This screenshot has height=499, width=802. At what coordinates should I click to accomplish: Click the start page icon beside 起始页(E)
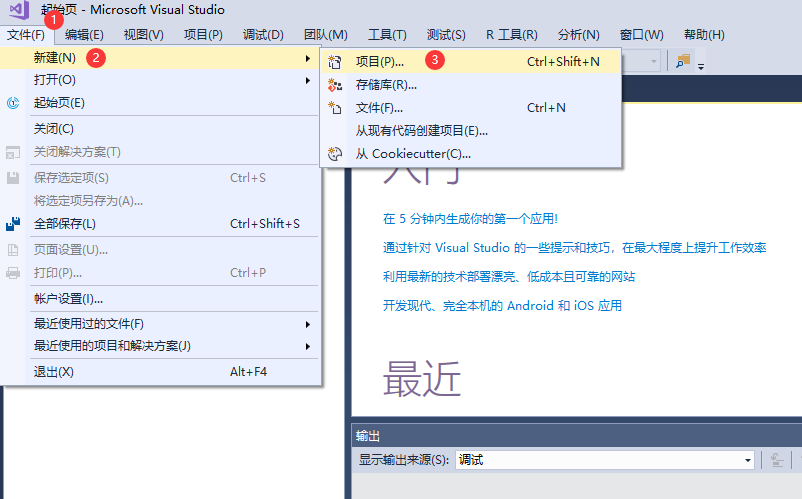[x=13, y=103]
